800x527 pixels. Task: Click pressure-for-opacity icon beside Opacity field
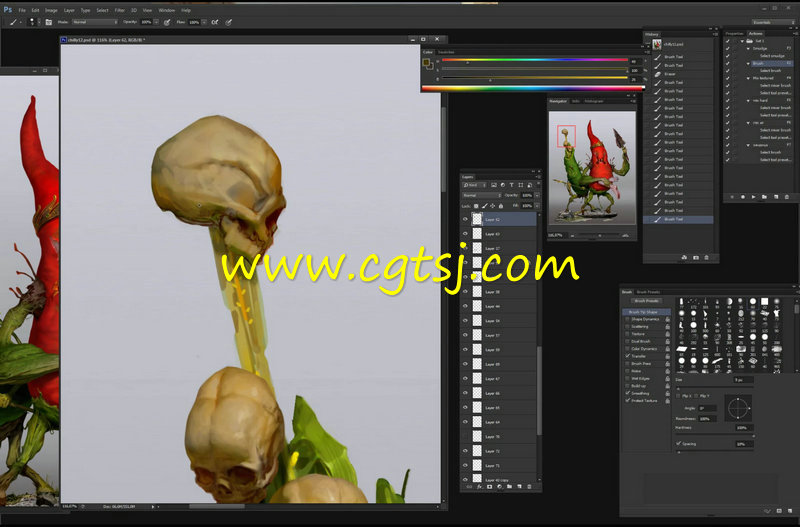pos(167,22)
